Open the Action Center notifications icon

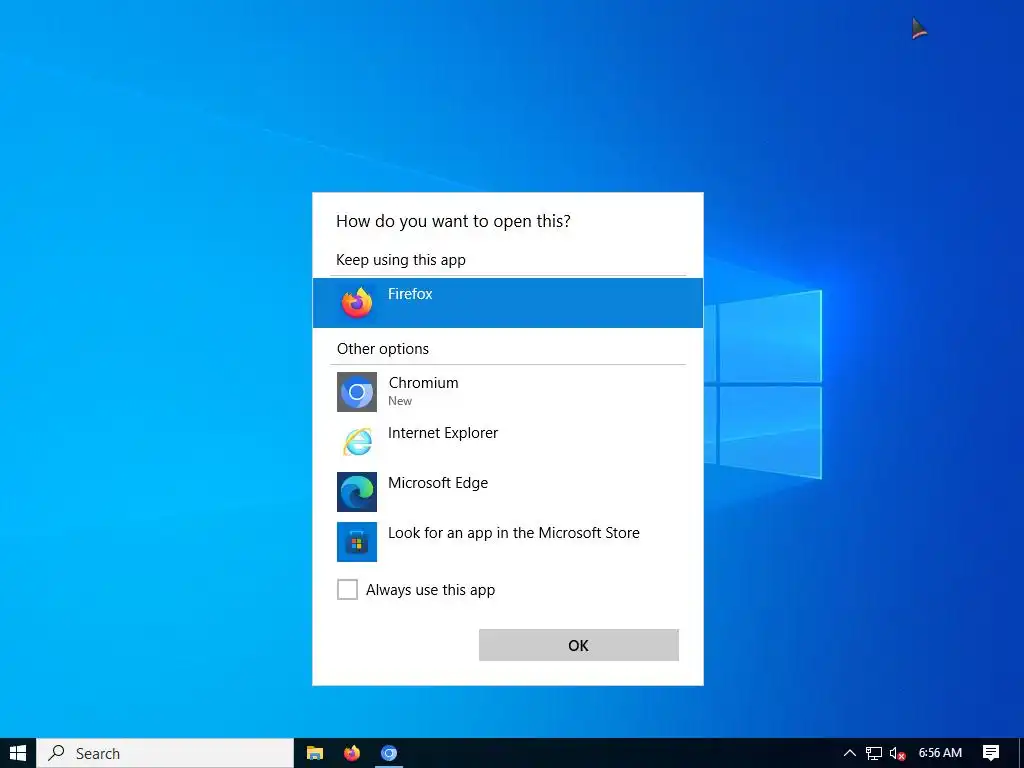pos(991,753)
